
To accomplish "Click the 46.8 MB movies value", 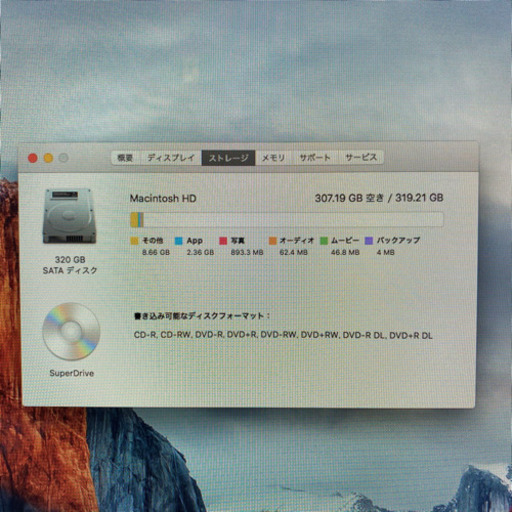I will pyautogui.click(x=345, y=252).
